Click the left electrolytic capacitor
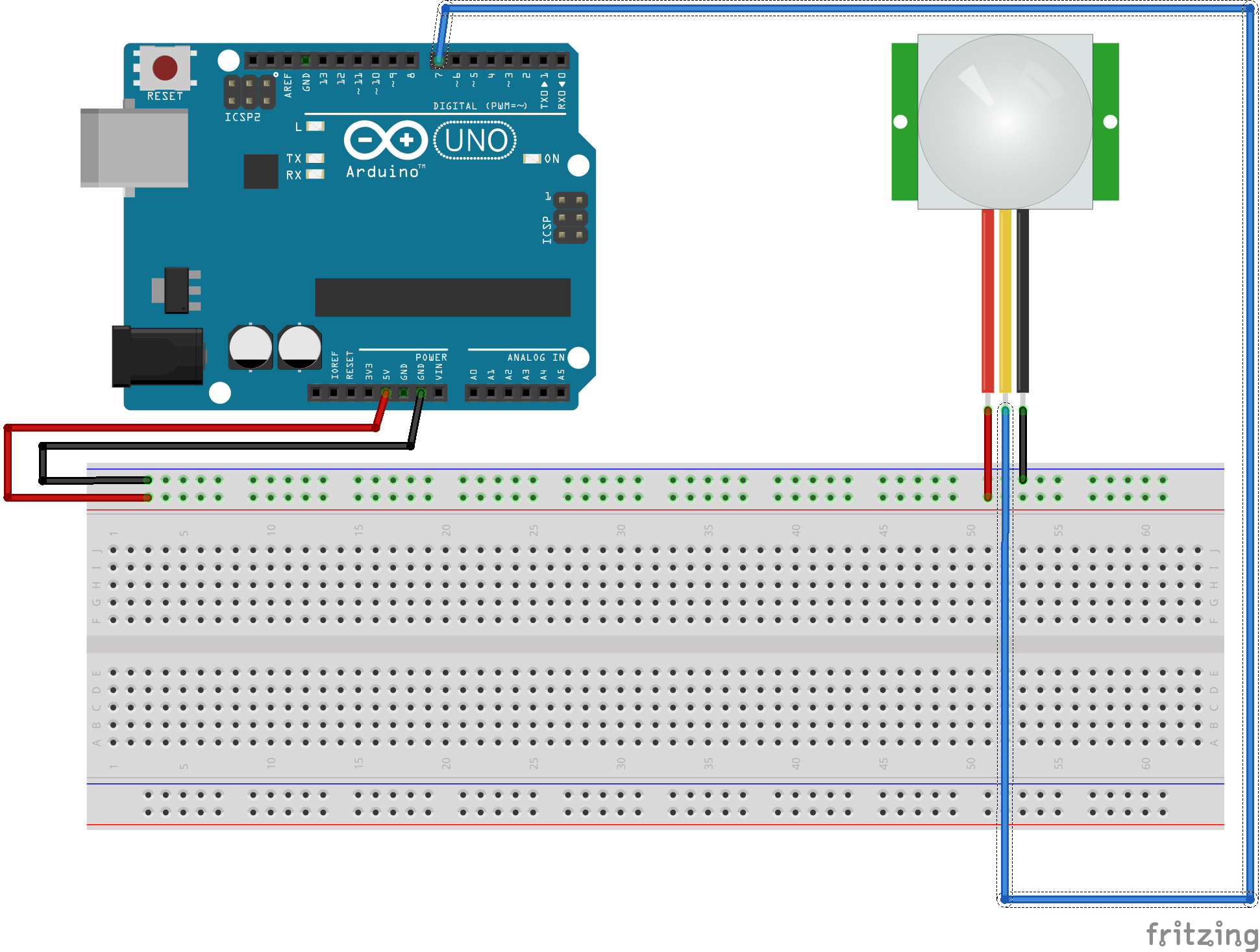This screenshot has height=952, width=1260. click(250, 347)
